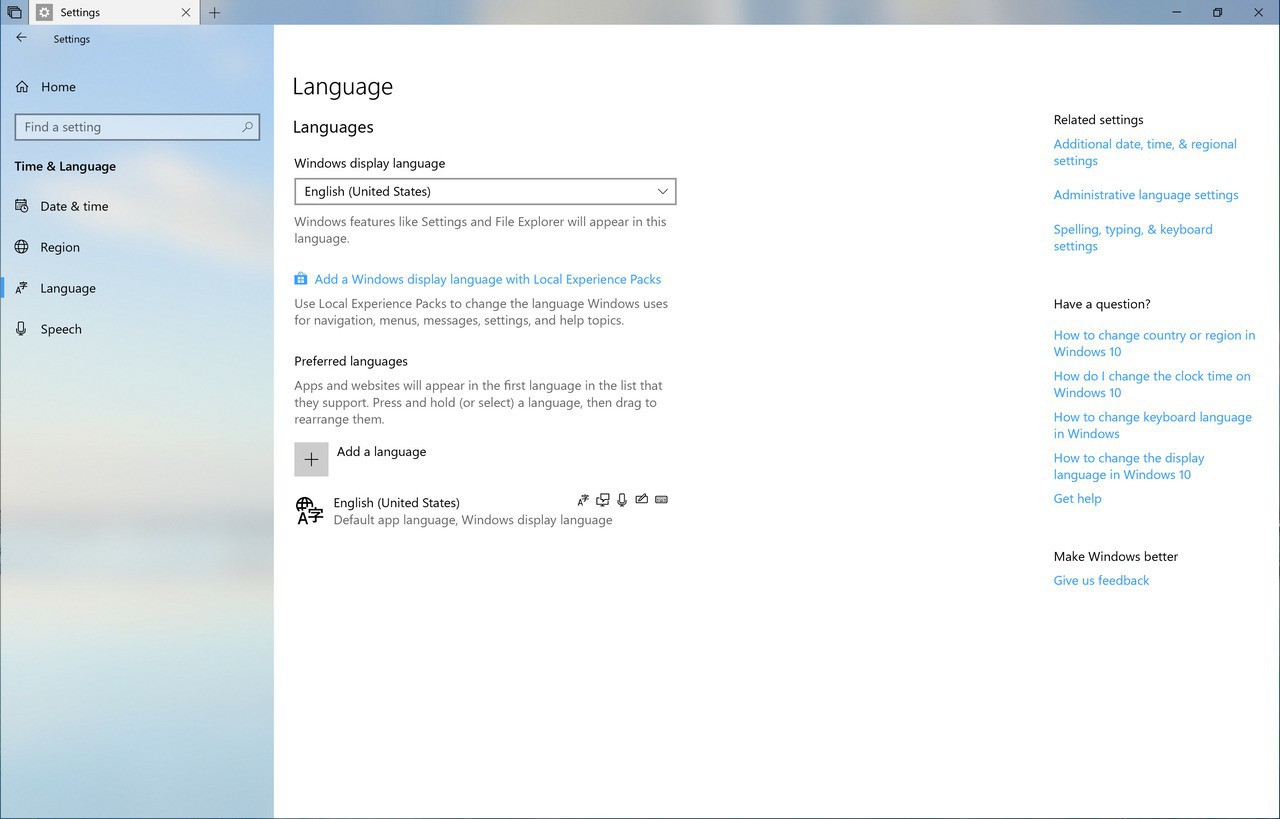Click the text-to-speech feature icon for English

pos(603,499)
